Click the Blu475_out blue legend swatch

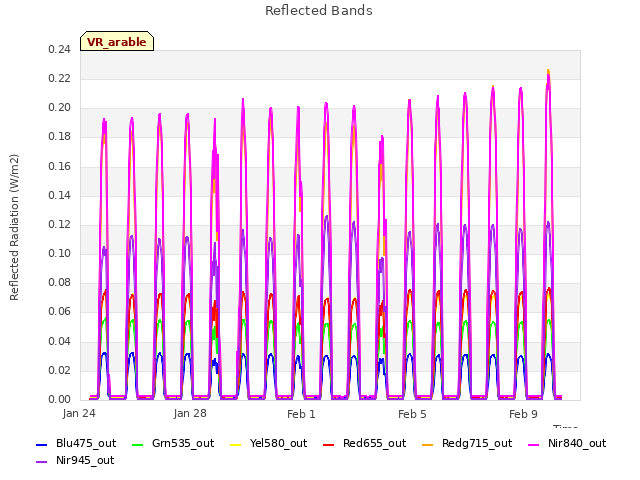(42, 444)
